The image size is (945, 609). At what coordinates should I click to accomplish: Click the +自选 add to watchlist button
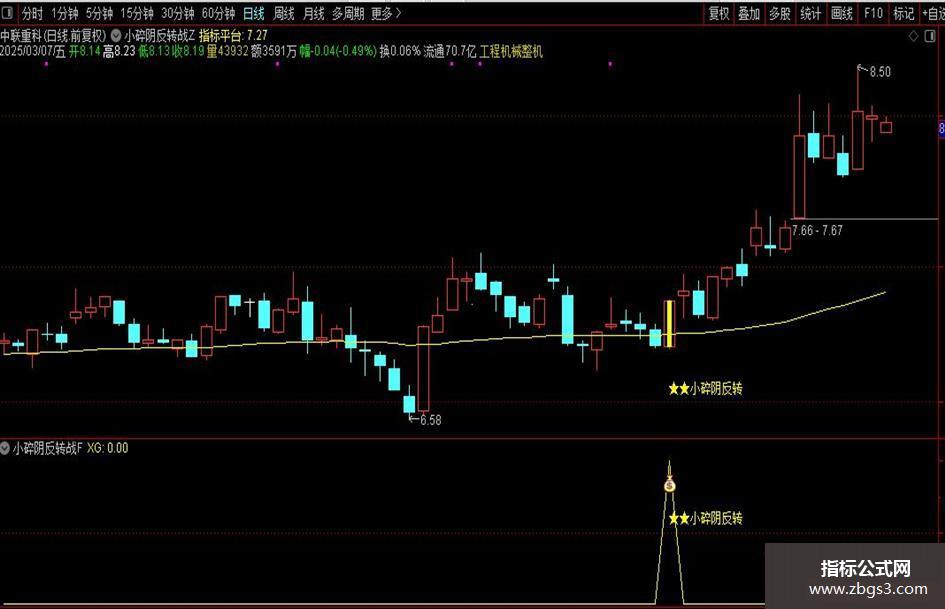[933, 13]
